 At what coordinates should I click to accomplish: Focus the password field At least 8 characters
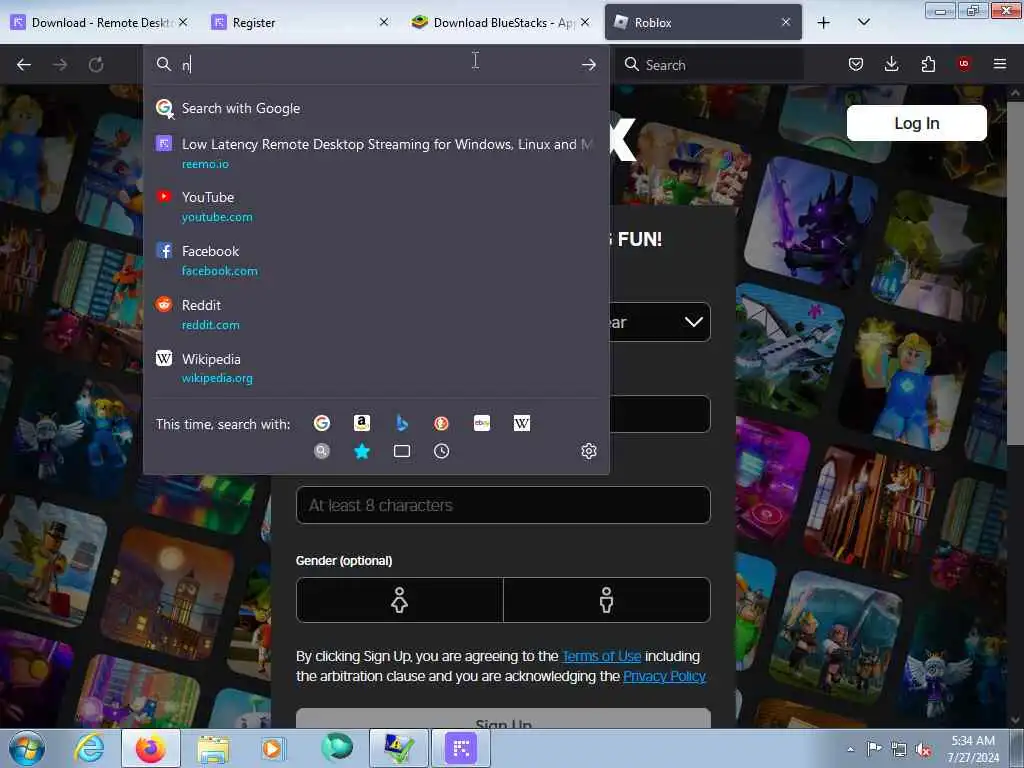click(x=503, y=505)
